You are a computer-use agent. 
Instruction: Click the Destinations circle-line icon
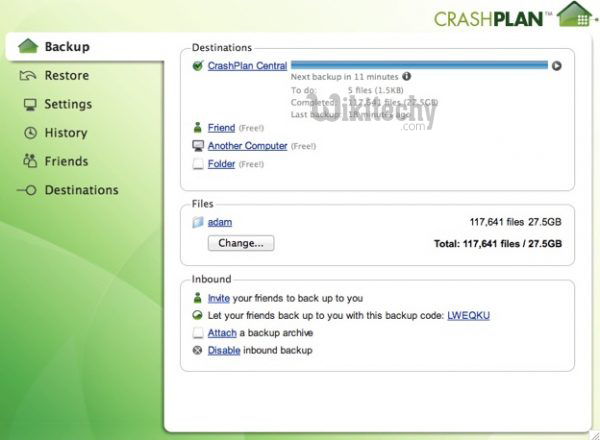26,190
